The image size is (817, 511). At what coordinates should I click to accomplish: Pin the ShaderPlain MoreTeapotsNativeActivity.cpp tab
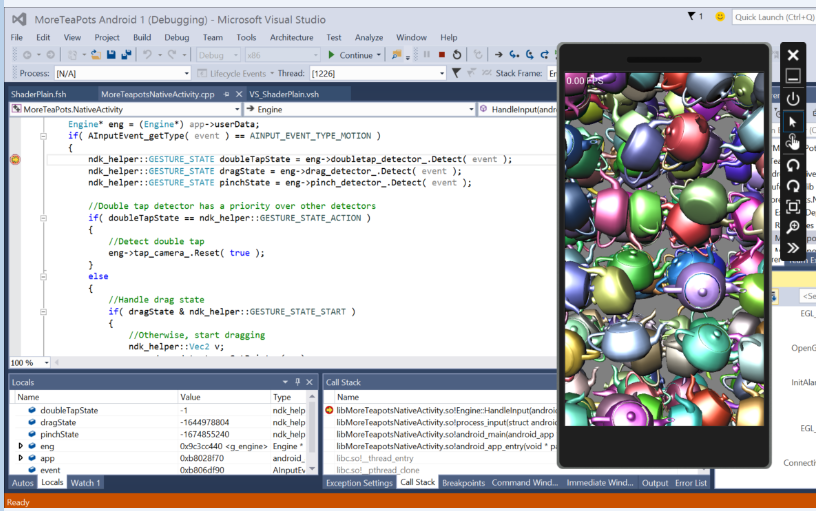(x=227, y=94)
